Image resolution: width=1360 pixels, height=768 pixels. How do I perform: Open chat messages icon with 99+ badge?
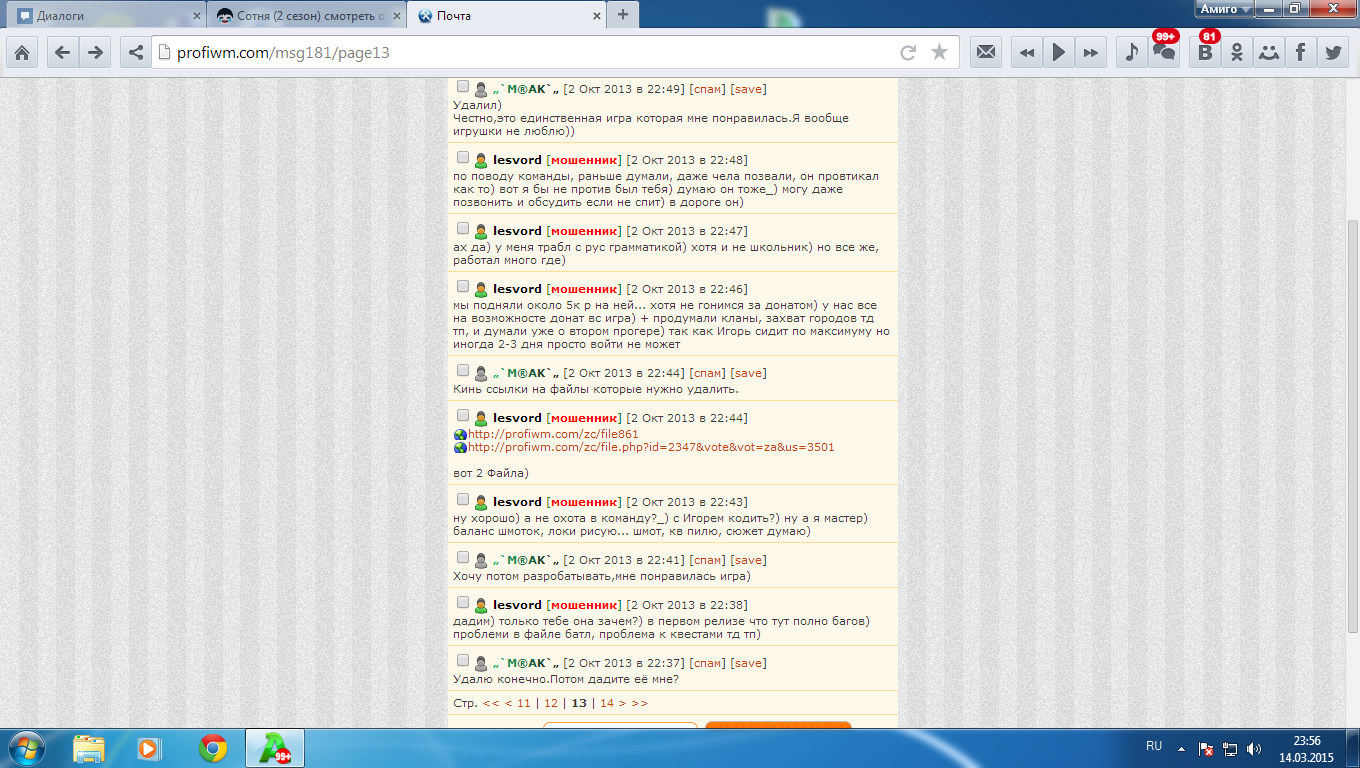[1164, 52]
